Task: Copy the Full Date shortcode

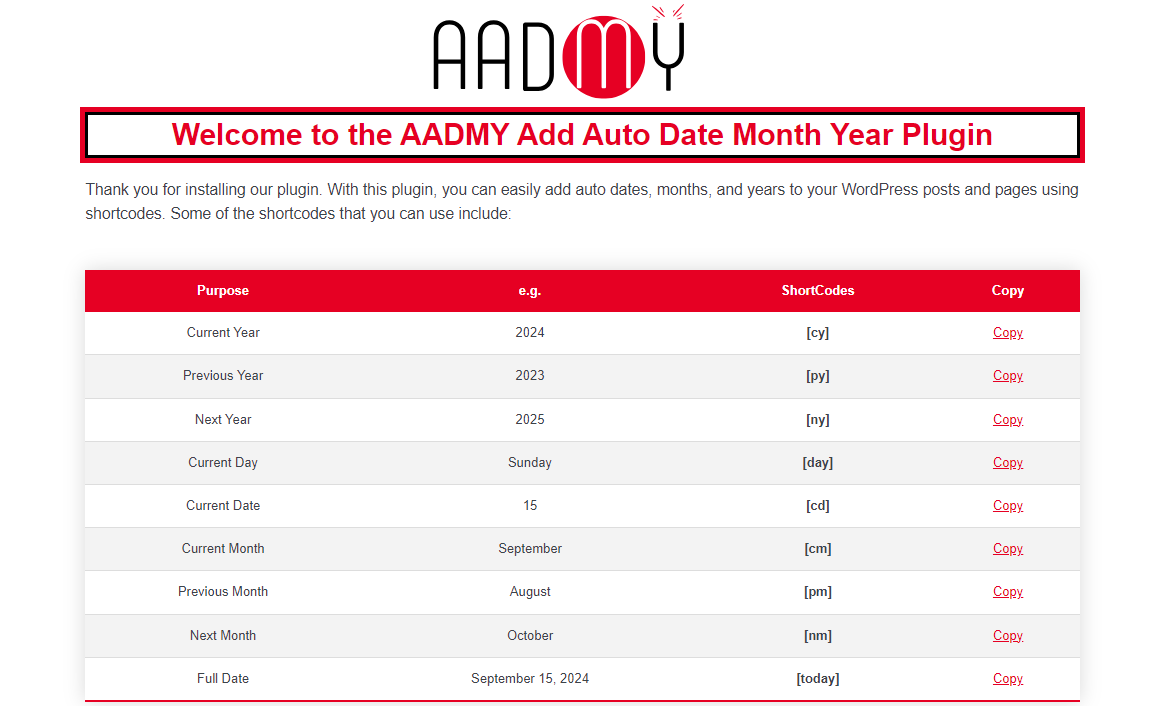Action: click(x=1007, y=679)
